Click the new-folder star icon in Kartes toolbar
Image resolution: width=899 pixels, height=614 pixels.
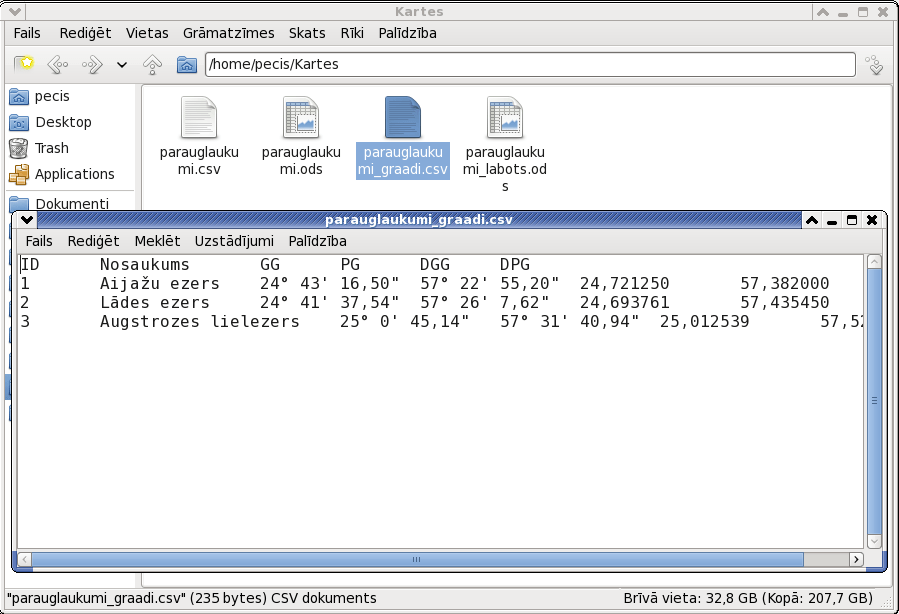(24, 64)
